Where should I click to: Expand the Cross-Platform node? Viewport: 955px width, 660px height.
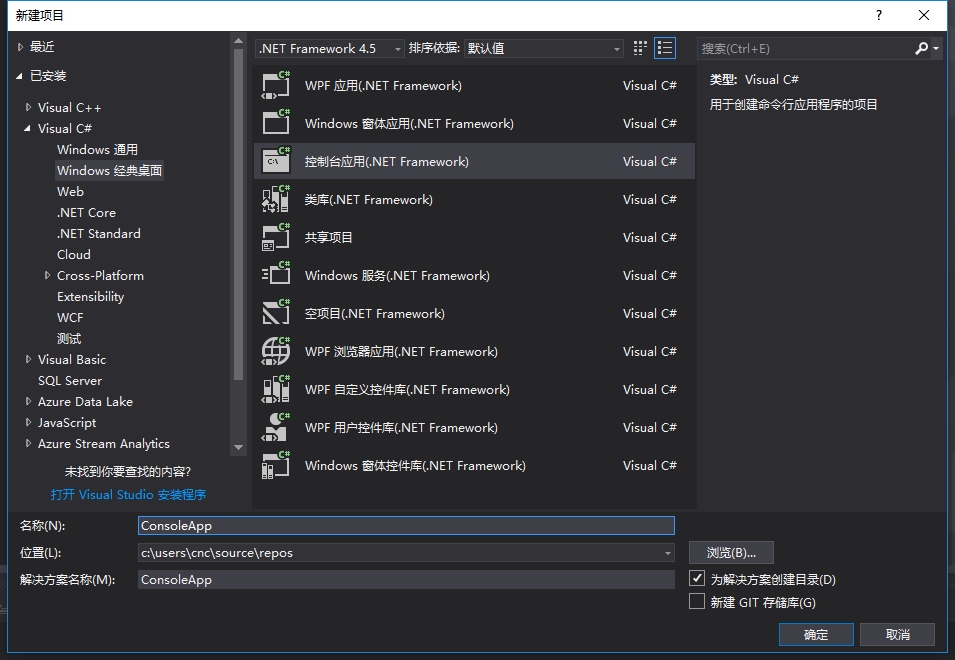coord(47,275)
